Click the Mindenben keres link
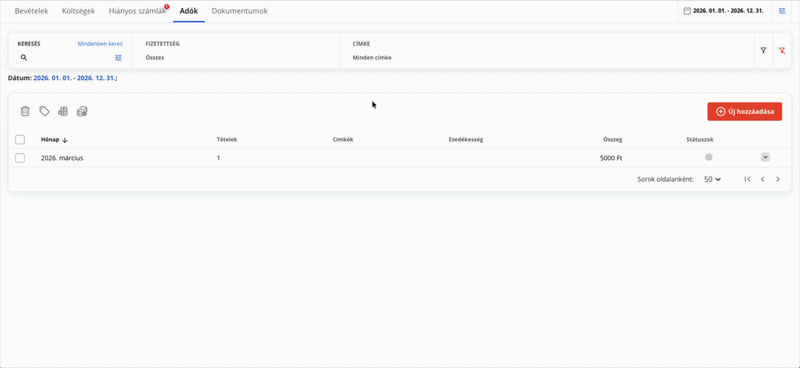Screen dimensions: 800x368 [100, 44]
